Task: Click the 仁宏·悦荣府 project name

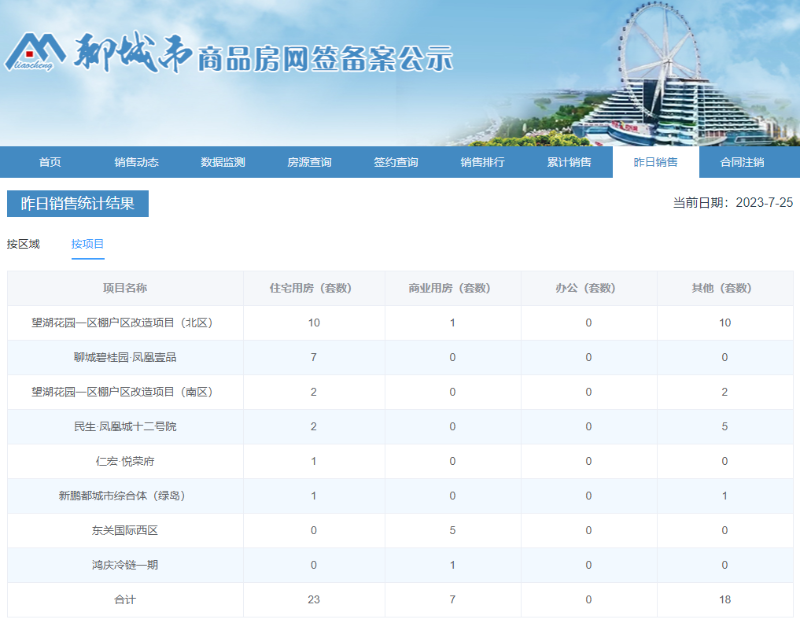Action: tap(124, 461)
